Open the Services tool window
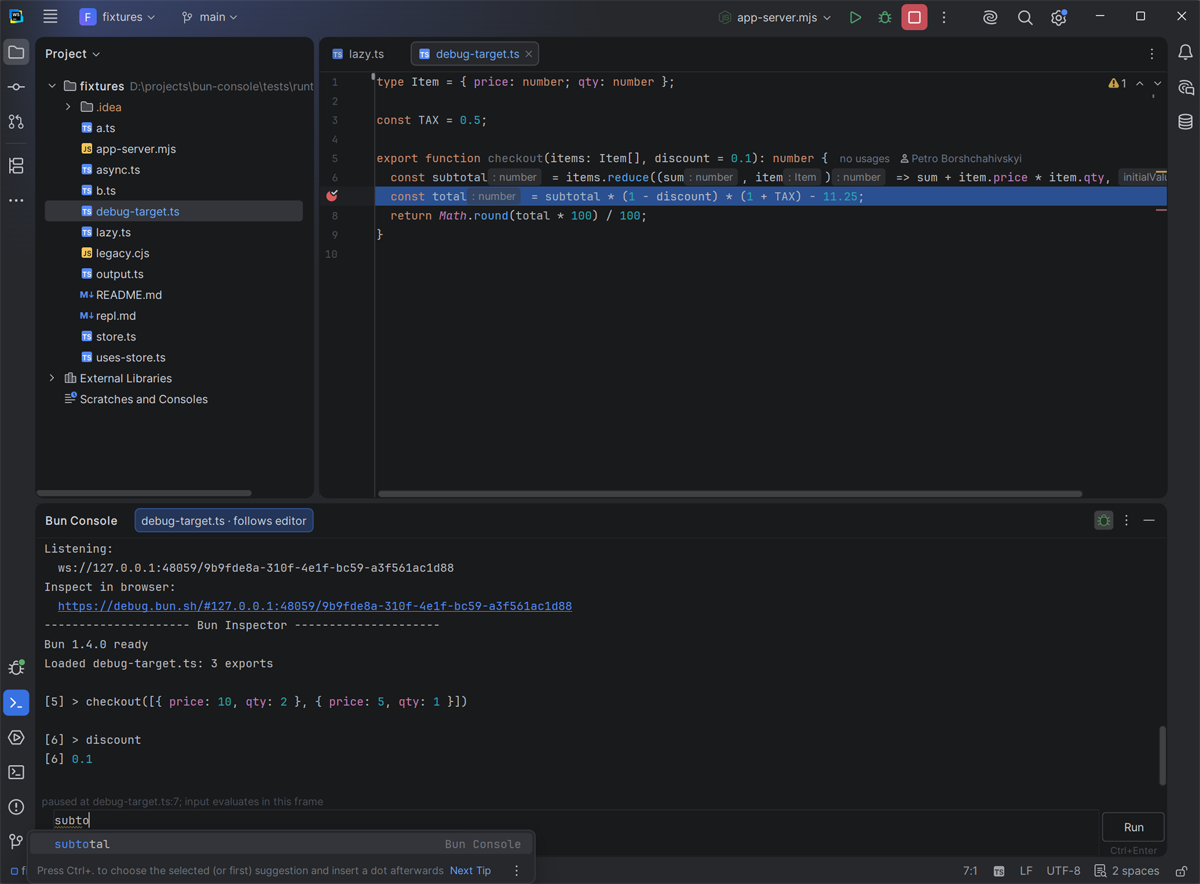Image resolution: width=1200 pixels, height=884 pixels. [16, 737]
